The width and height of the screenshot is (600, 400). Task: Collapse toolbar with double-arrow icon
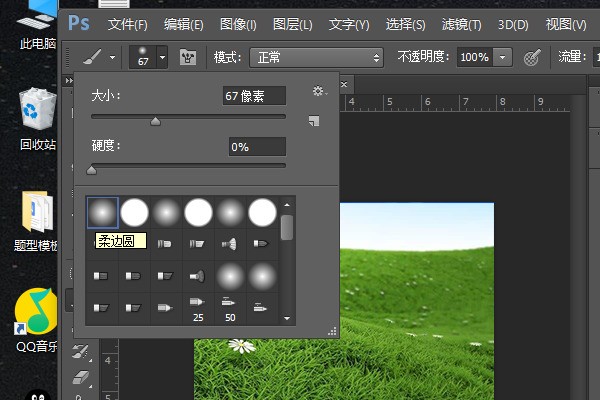pos(69,80)
